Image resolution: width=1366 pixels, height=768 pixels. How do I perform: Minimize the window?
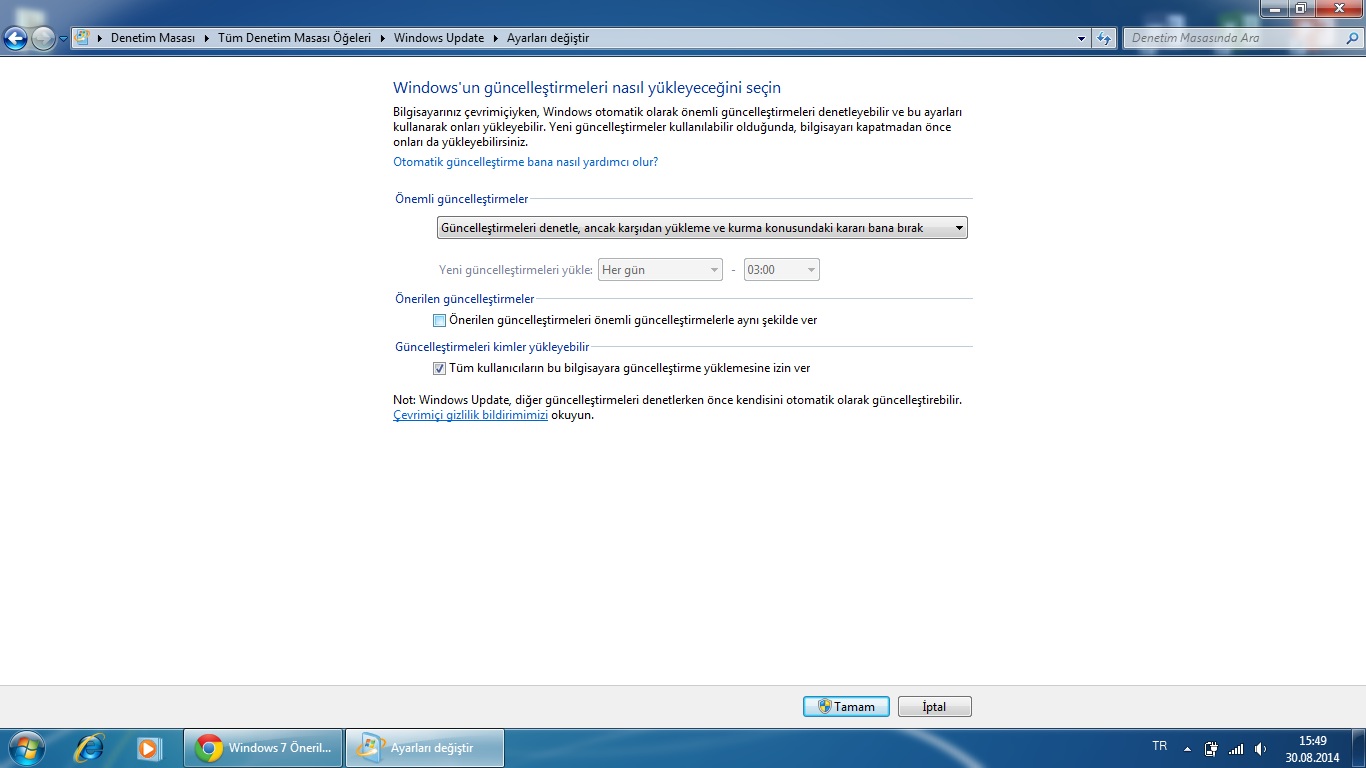click(1273, 8)
